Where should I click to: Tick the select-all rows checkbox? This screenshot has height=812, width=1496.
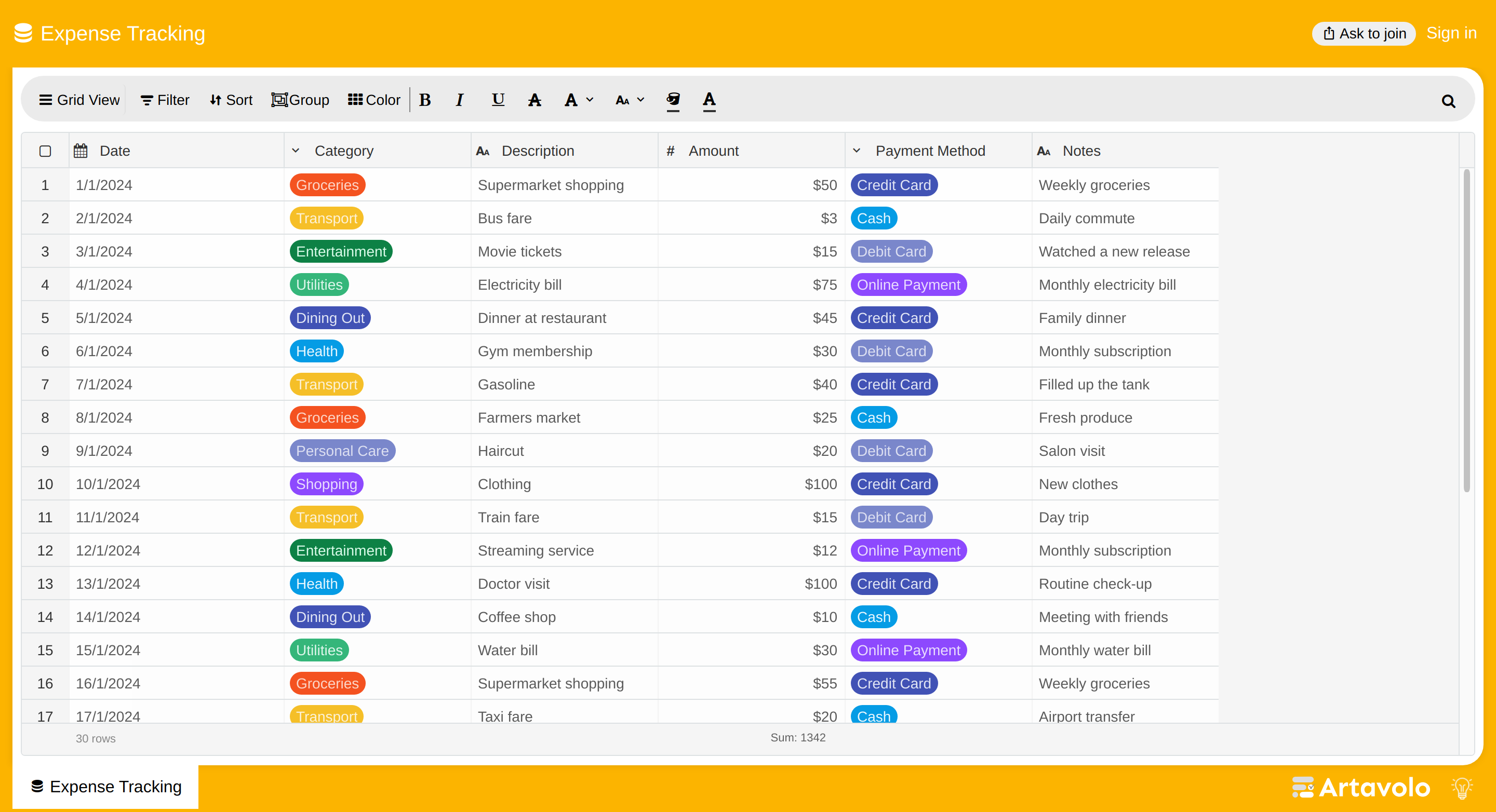45,151
